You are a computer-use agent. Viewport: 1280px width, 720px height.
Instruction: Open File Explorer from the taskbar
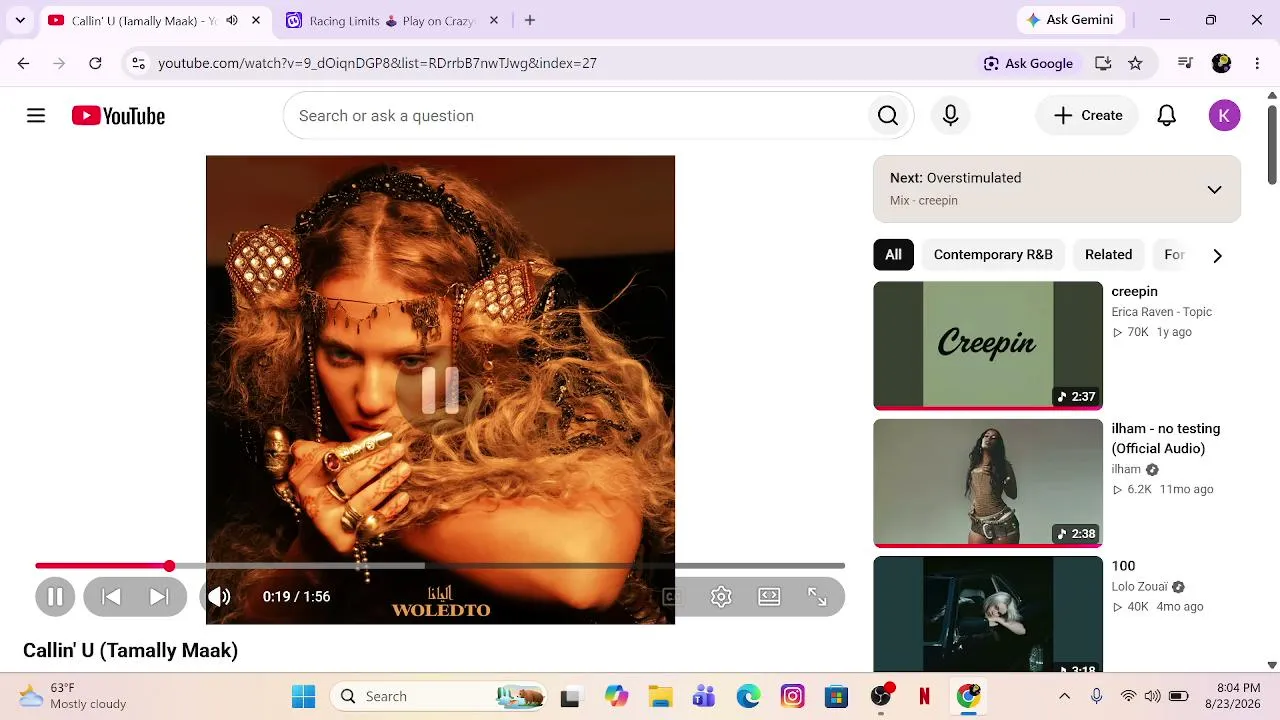pyautogui.click(x=660, y=696)
